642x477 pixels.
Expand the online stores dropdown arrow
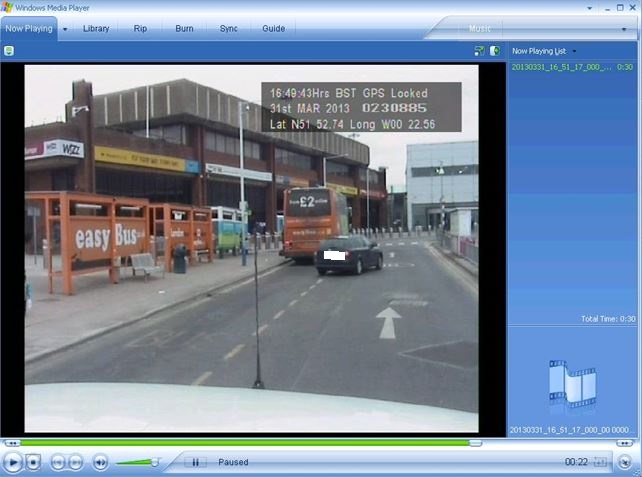624,29
